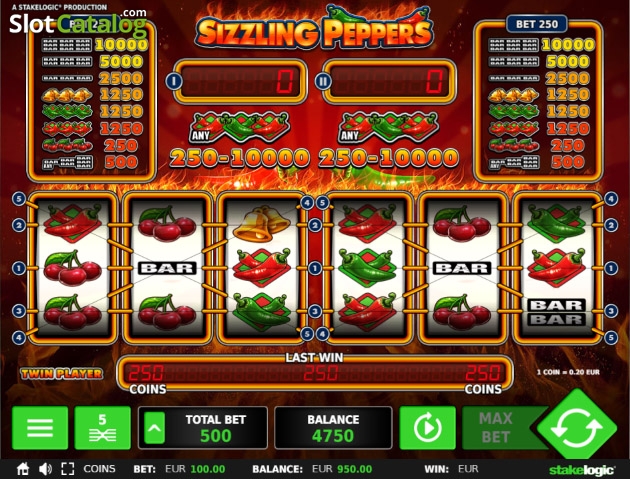This screenshot has height=479, width=630.
Task: Open the Stakelogic logo link
Action: 582,470
